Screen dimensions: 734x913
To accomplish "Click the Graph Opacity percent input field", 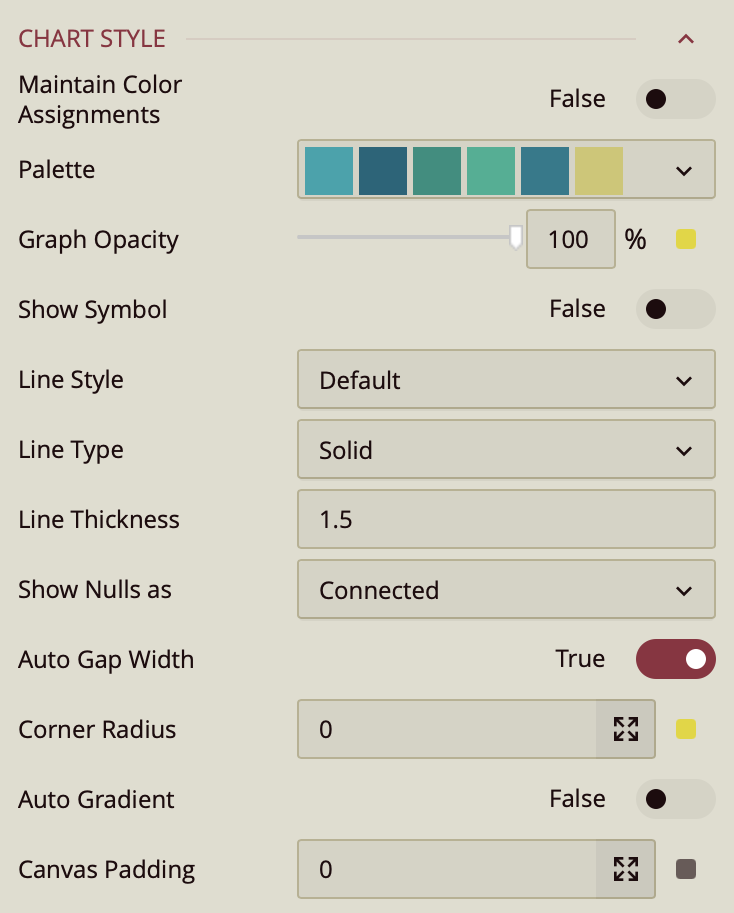I will point(570,239).
